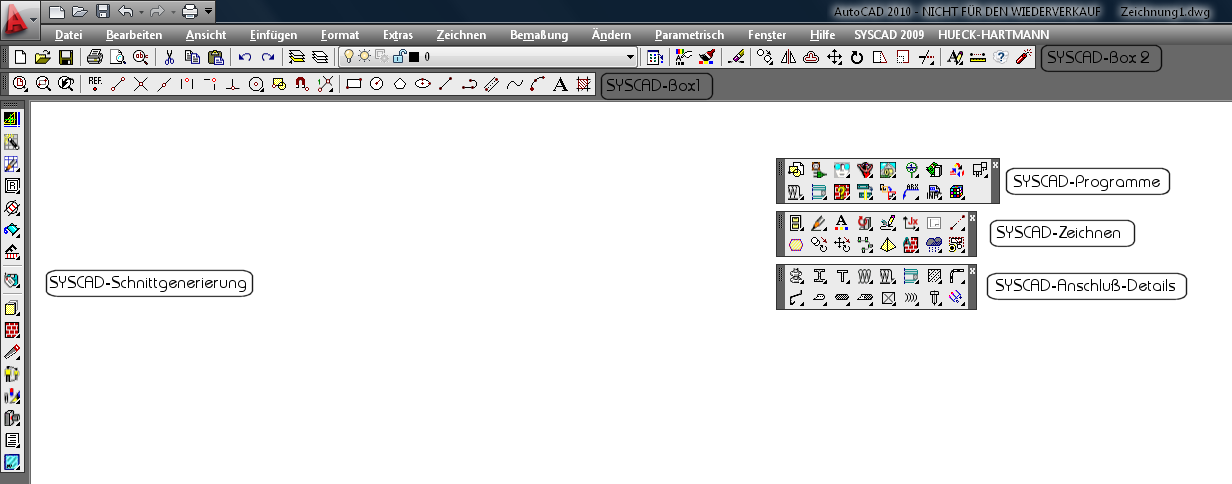Click the bottom blue icon in left toolbar
This screenshot has height=484, width=1232.
(x=12, y=461)
